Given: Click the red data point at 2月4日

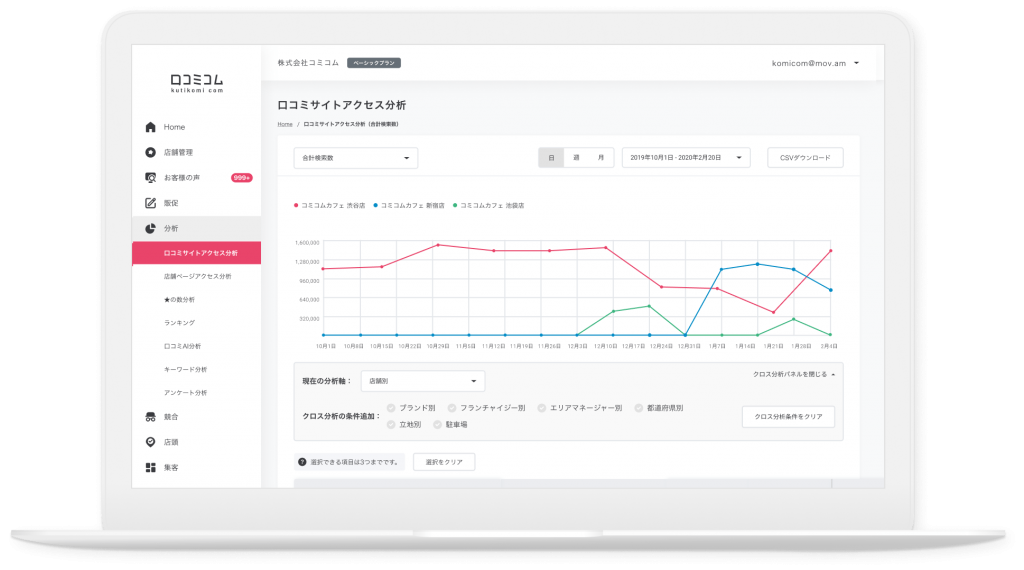Looking at the screenshot, I should click(x=831, y=251).
